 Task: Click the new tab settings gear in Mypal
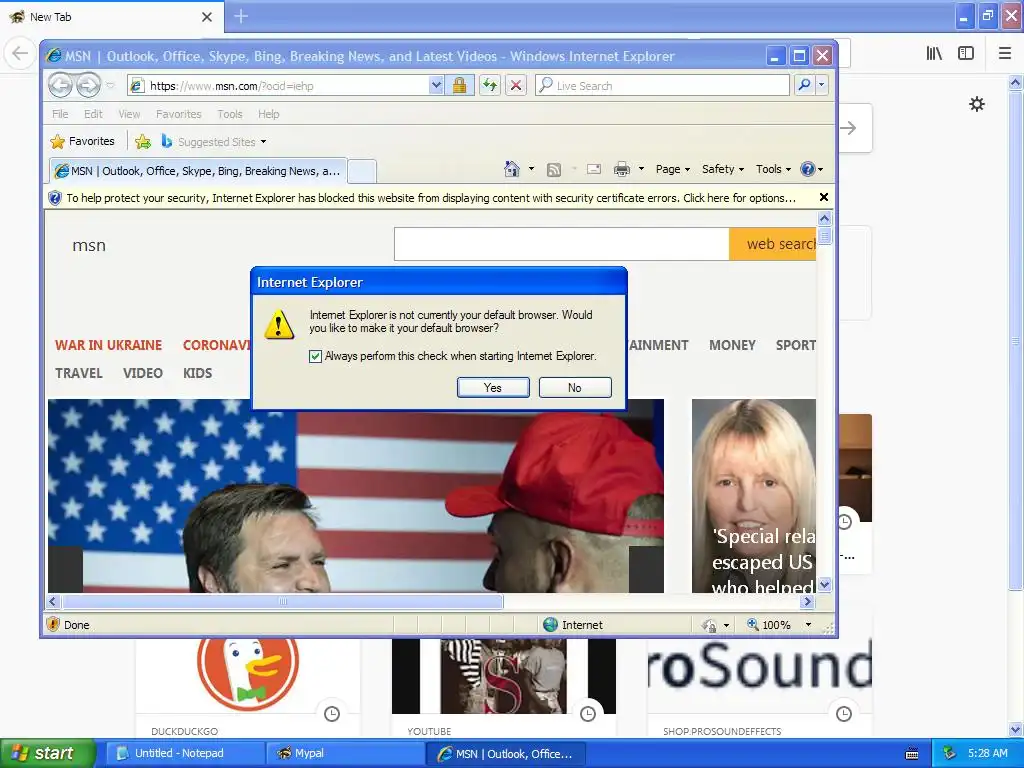point(976,104)
